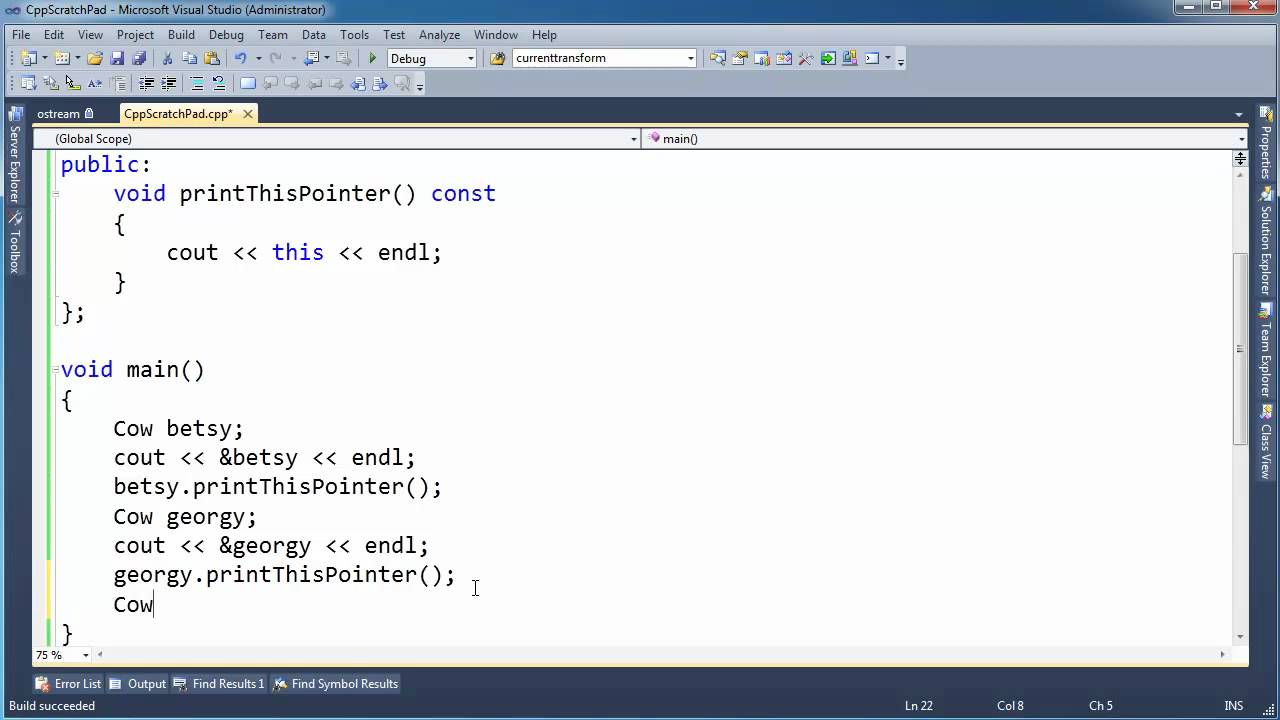Open the Find Symbol Results tab

pos(336,684)
